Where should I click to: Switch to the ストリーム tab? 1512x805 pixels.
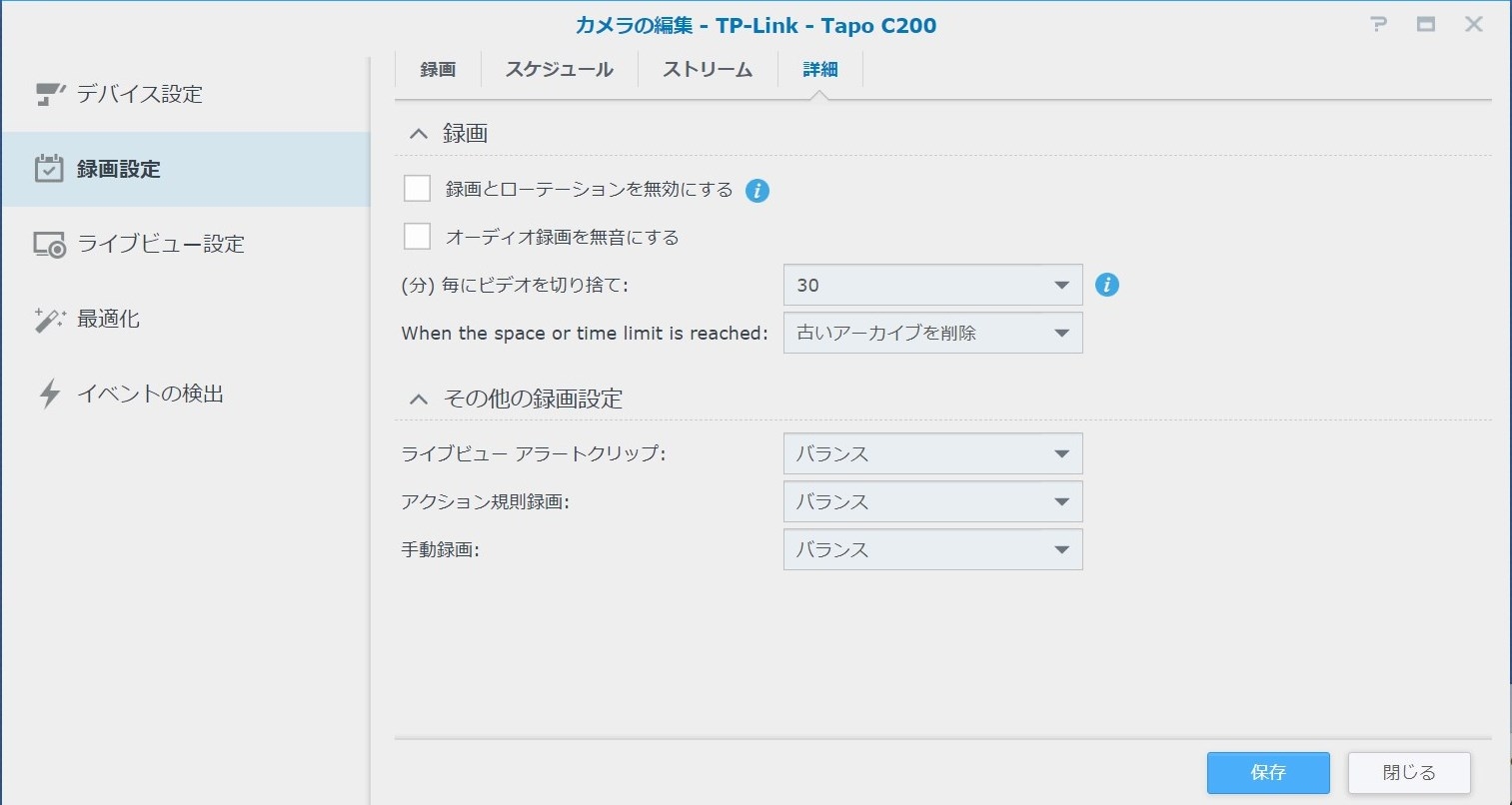[708, 70]
